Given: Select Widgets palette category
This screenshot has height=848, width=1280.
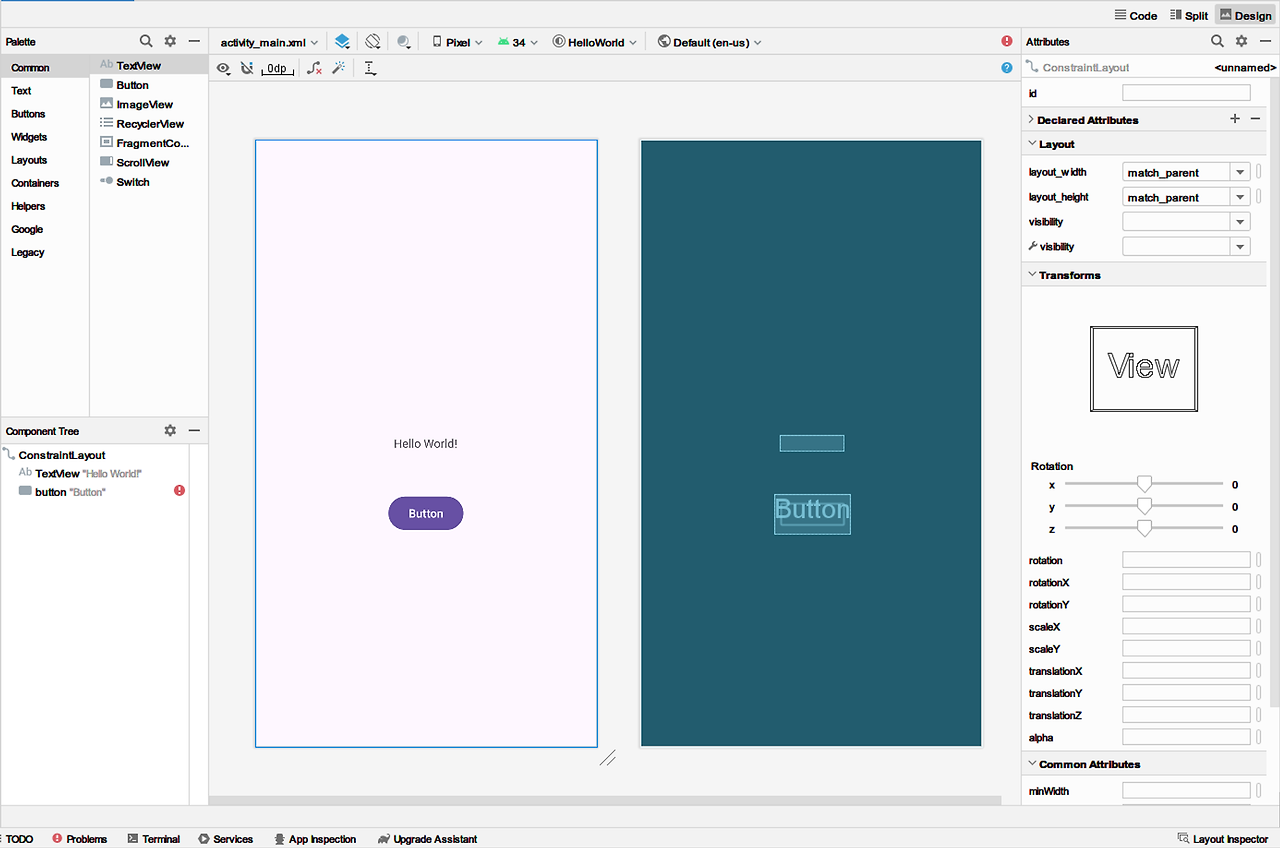Looking at the screenshot, I should pos(44,137).
